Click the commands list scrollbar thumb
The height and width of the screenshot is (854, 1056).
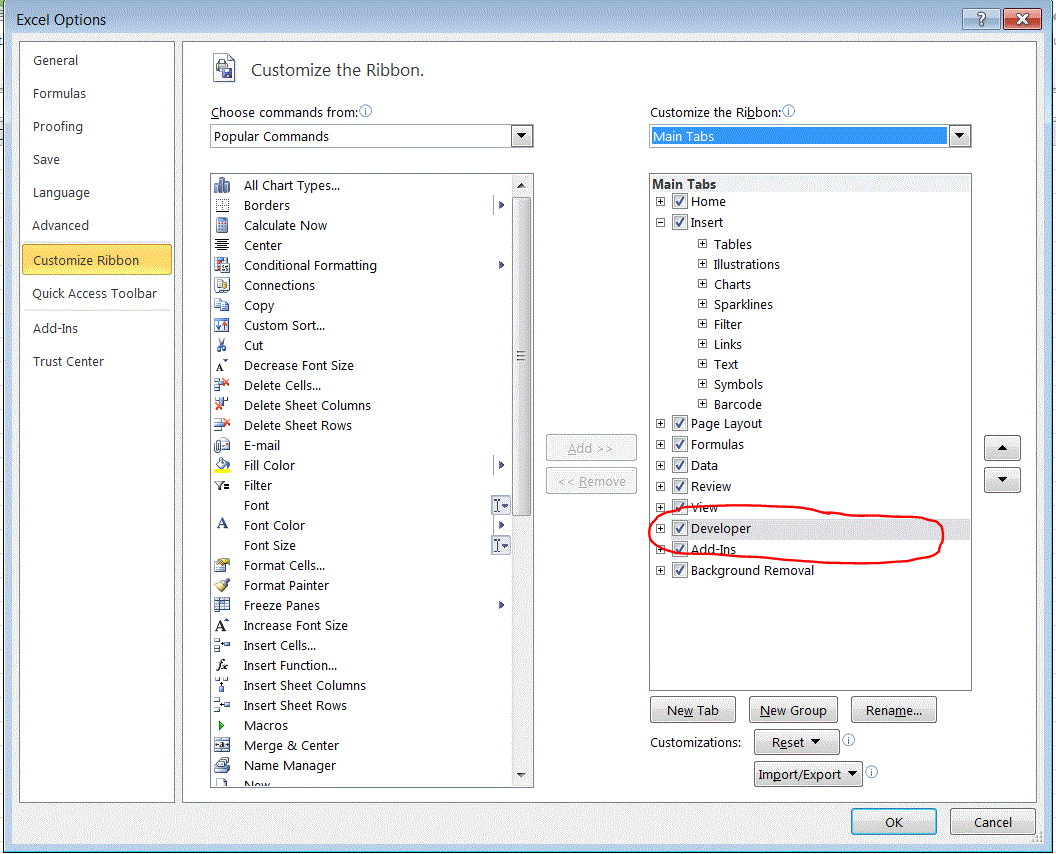point(521,356)
